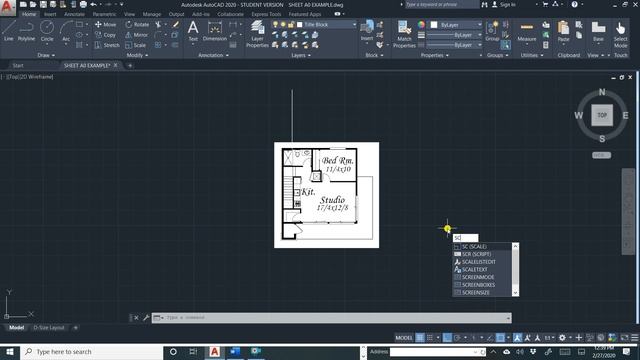The height and width of the screenshot is (360, 640).
Task: Open the Home ribbon tab
Action: pos(29,14)
